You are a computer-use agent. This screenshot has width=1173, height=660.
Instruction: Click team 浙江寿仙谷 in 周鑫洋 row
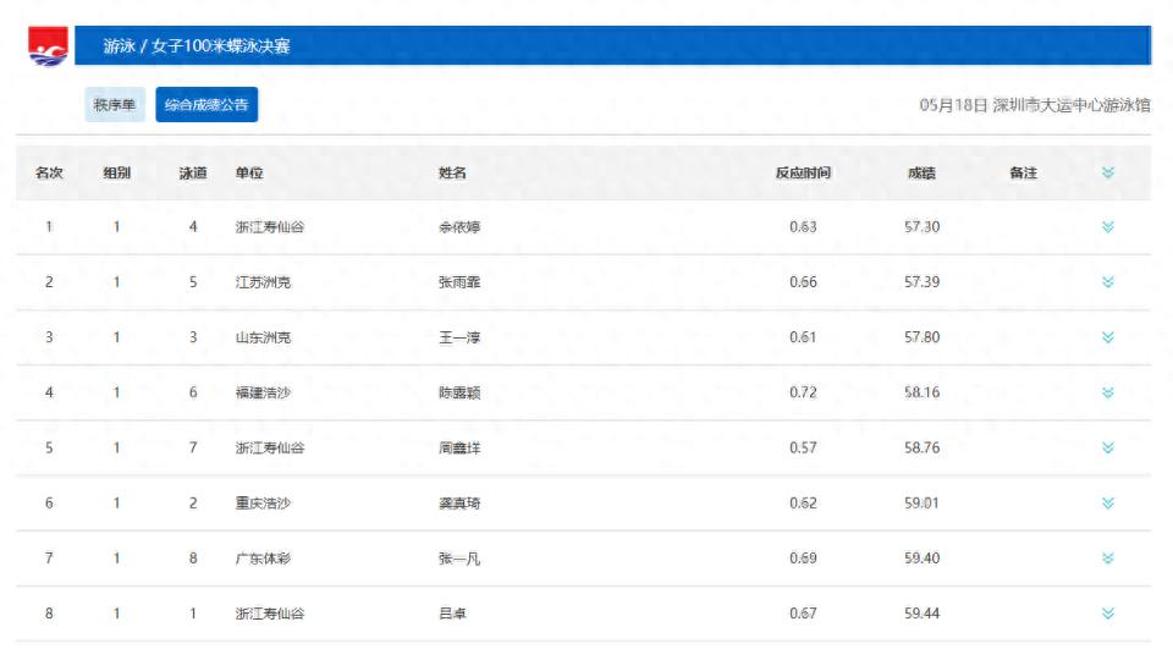[270, 447]
